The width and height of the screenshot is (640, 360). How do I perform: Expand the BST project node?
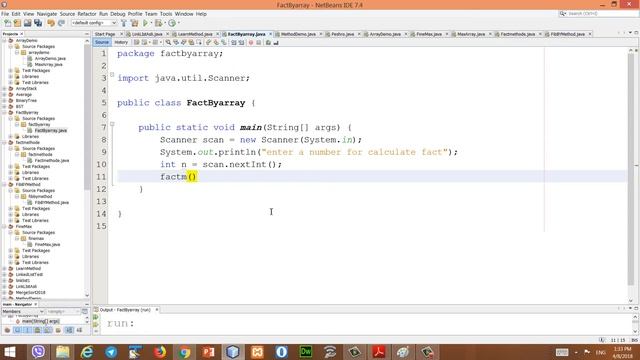coord(4,107)
